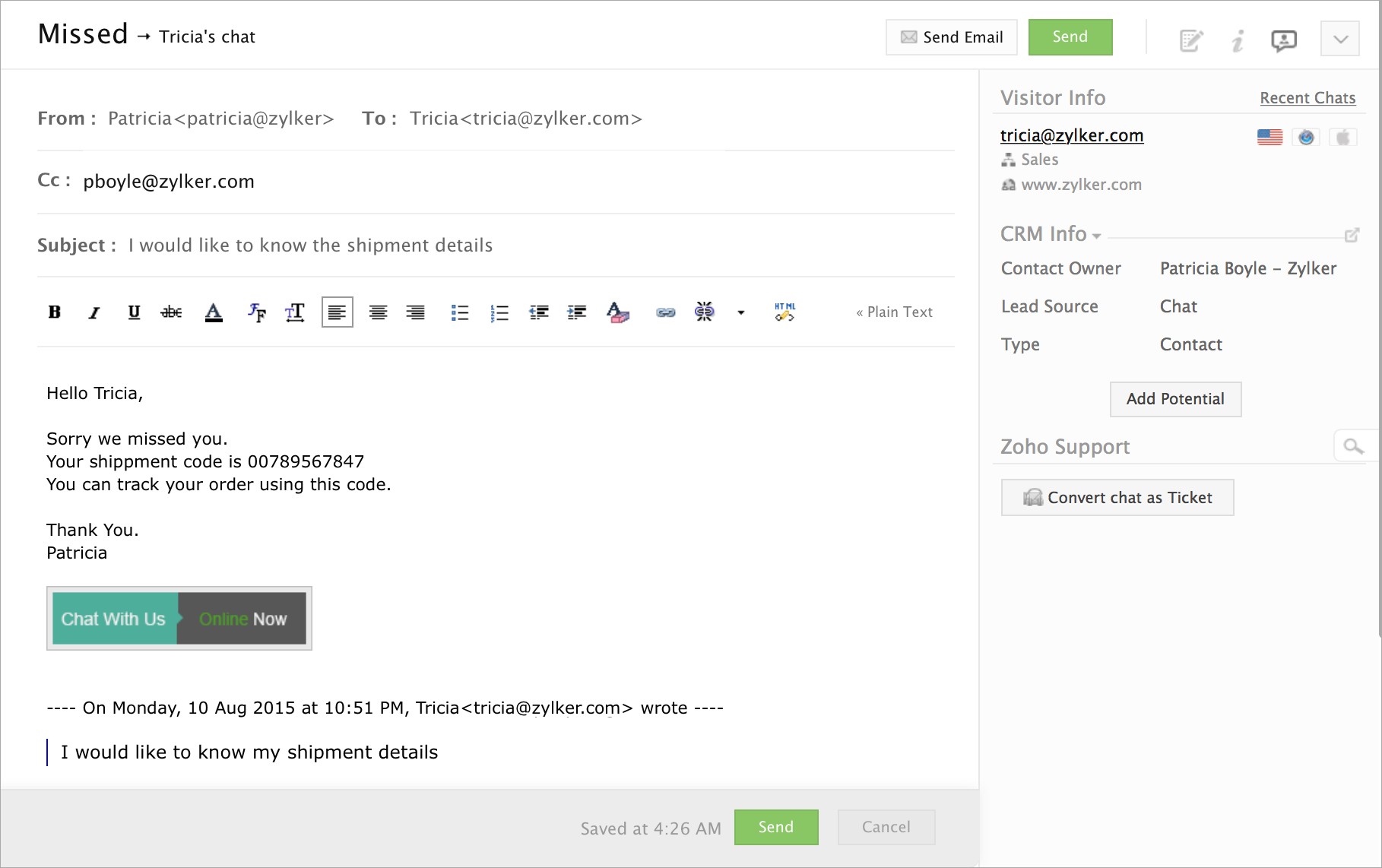Screen dimensions: 1382x868
Task: Open the font size tool
Action: 295,312
